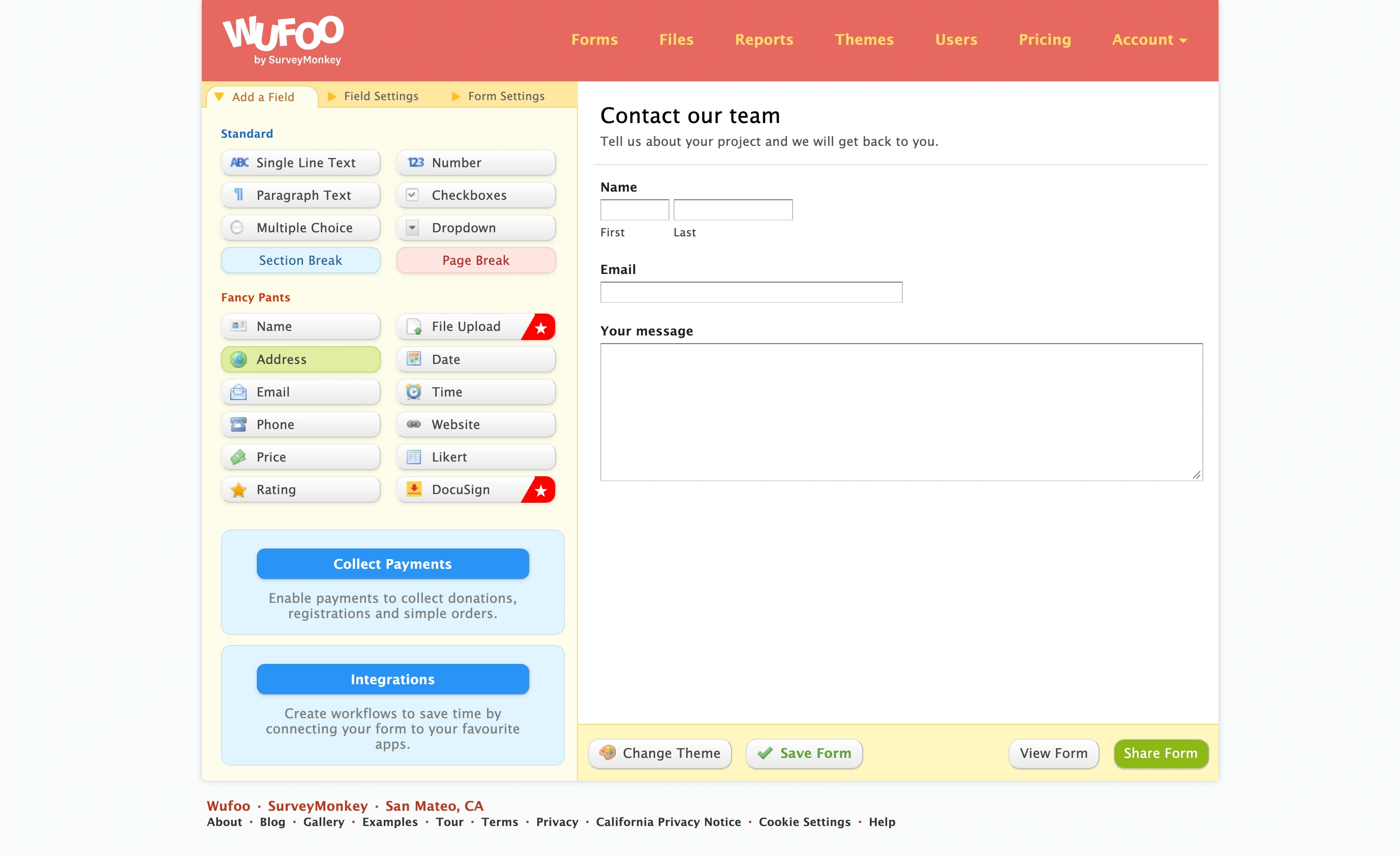Click the View Form button

[1053, 753]
